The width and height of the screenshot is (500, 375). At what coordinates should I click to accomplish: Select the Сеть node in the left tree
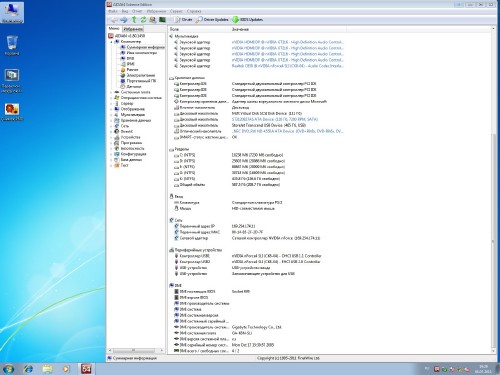[x=122, y=126]
